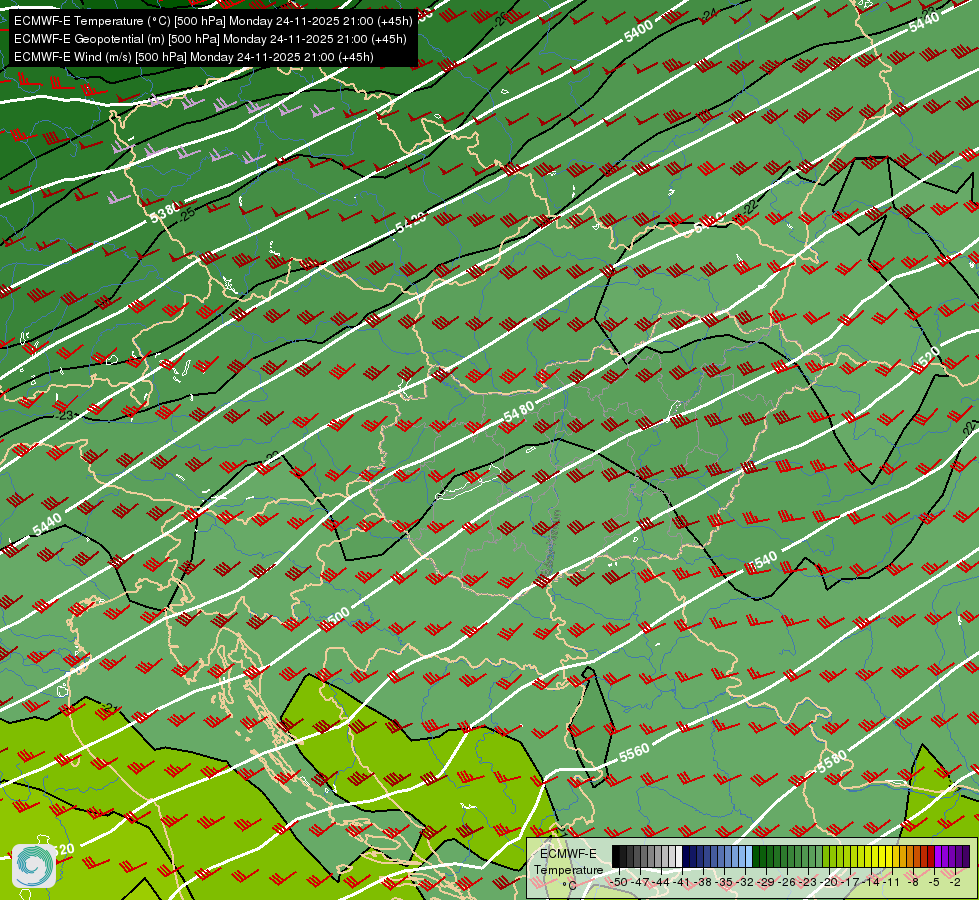Pick the bright purple swatch above -5

(x=938, y=856)
